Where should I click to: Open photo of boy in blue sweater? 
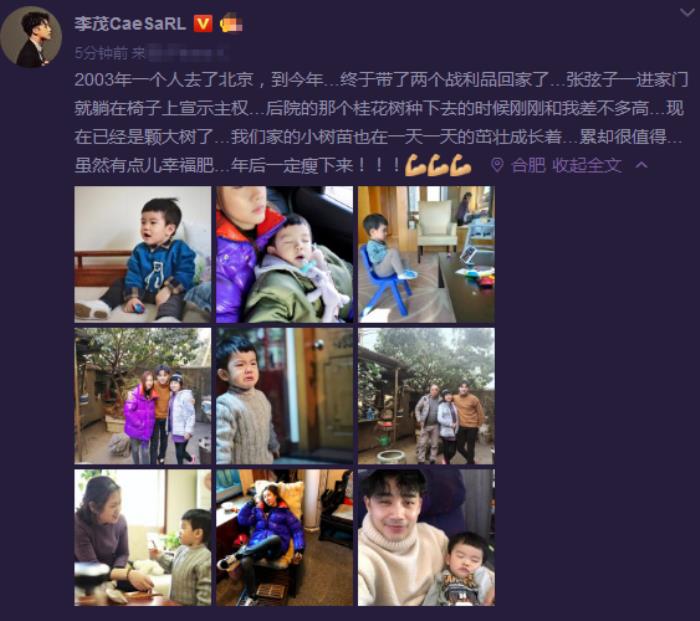(x=142, y=254)
